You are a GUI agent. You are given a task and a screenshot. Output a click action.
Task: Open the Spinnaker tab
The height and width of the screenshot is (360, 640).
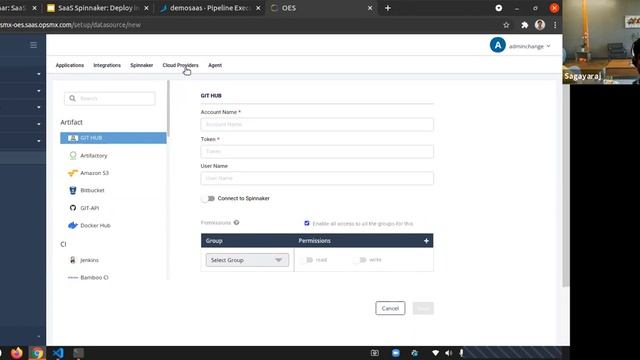142,65
